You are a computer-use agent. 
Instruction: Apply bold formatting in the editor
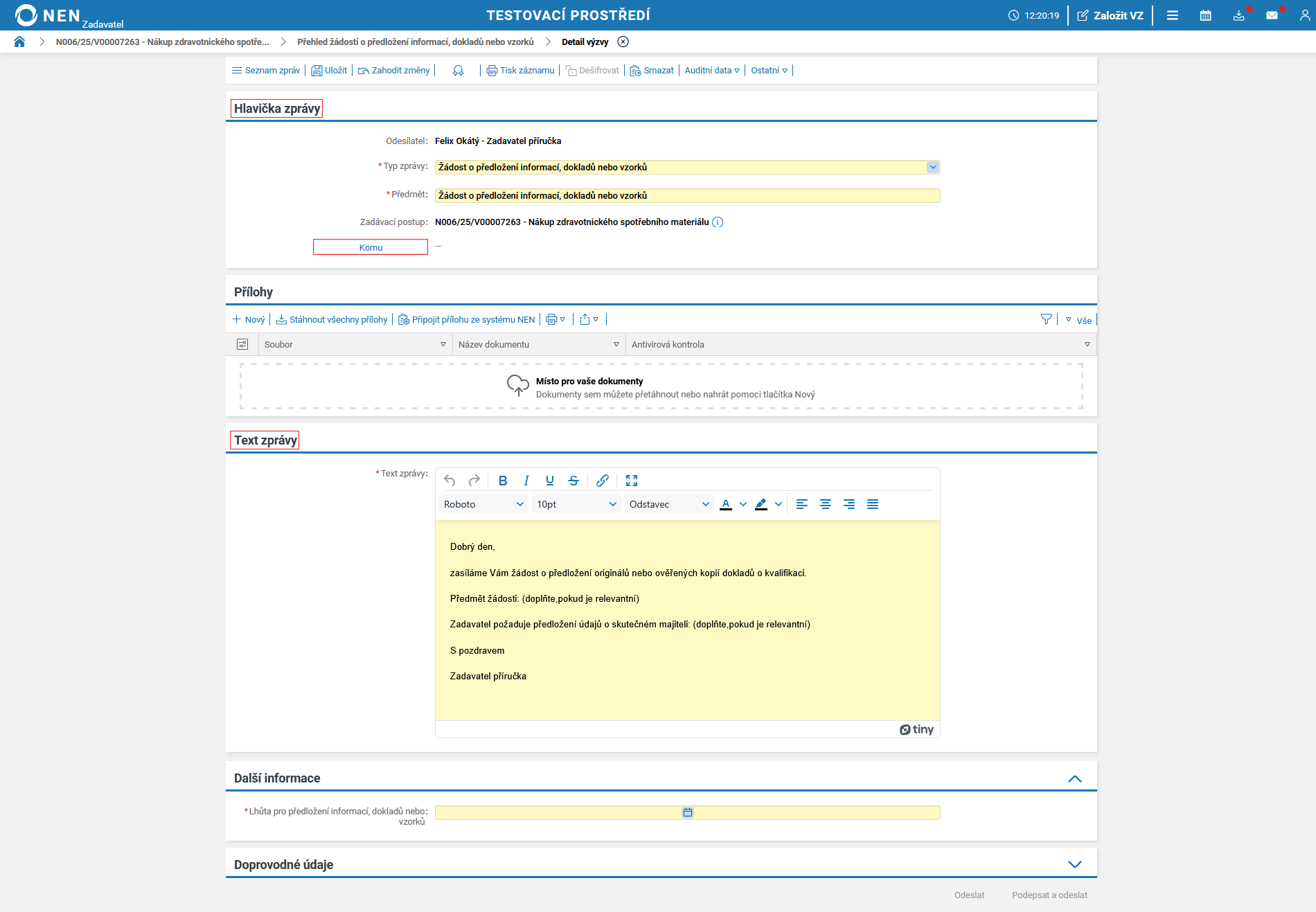503,480
